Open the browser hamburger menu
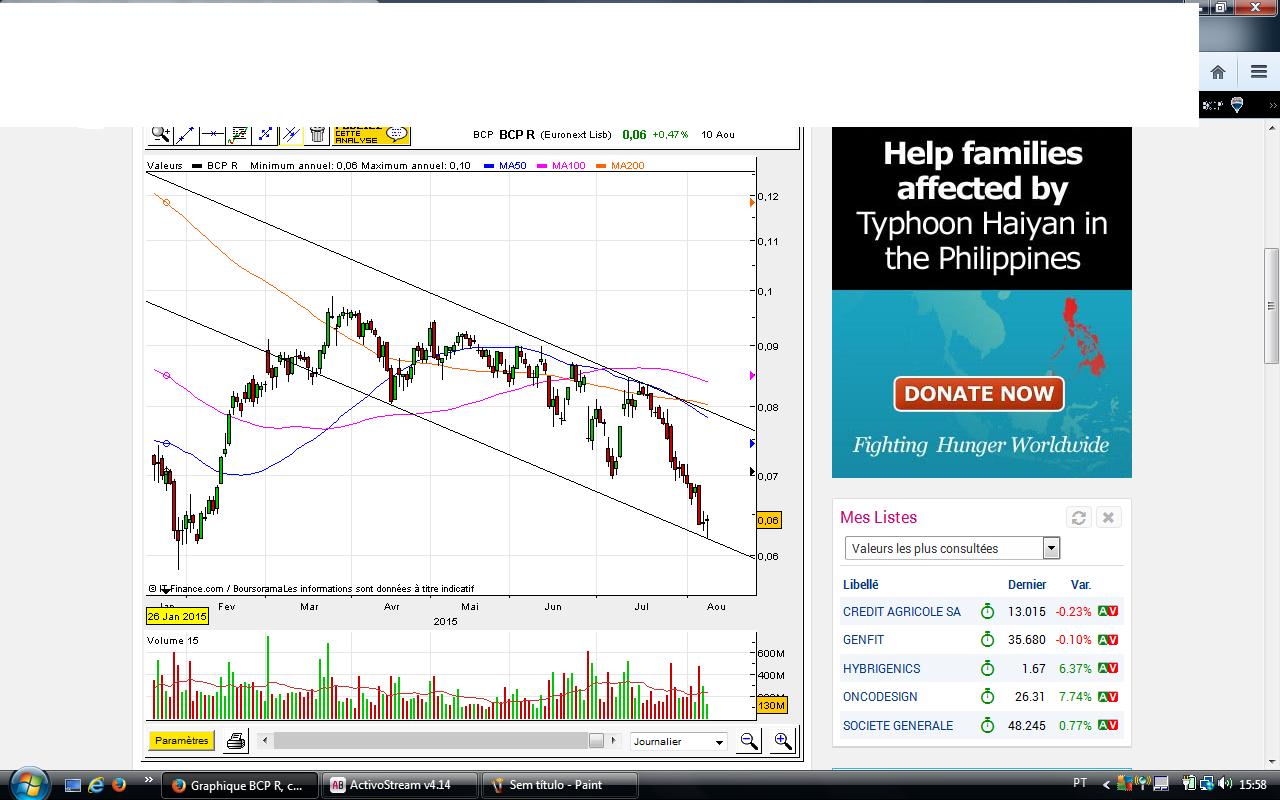 (x=1258, y=72)
